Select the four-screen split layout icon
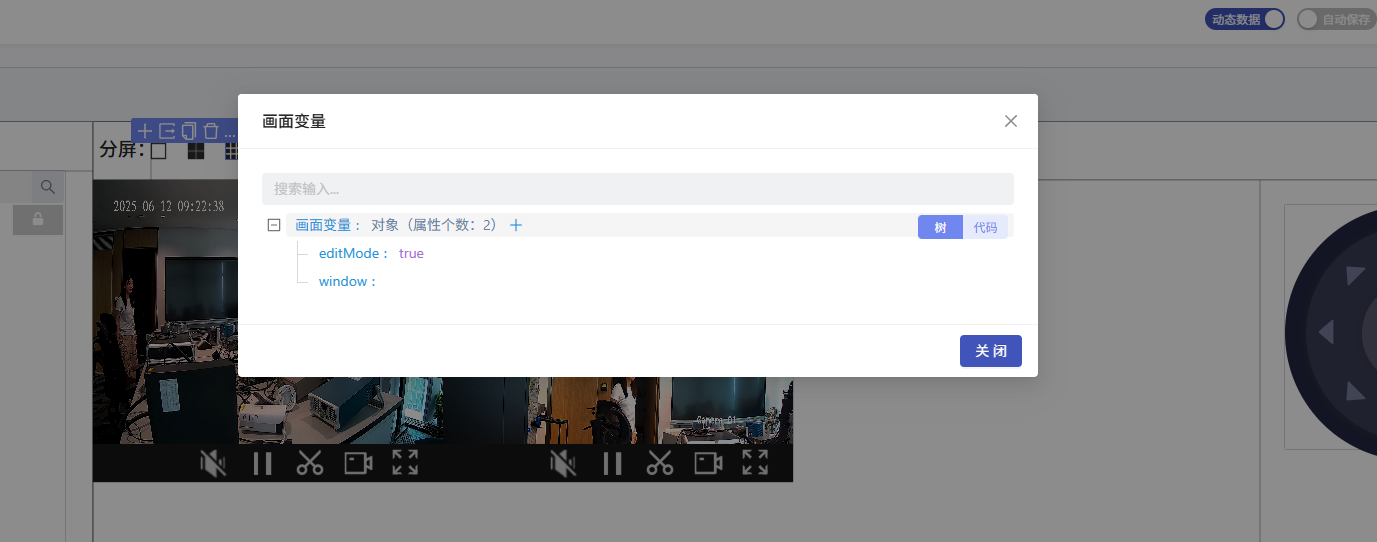1377x542 pixels. (196, 151)
